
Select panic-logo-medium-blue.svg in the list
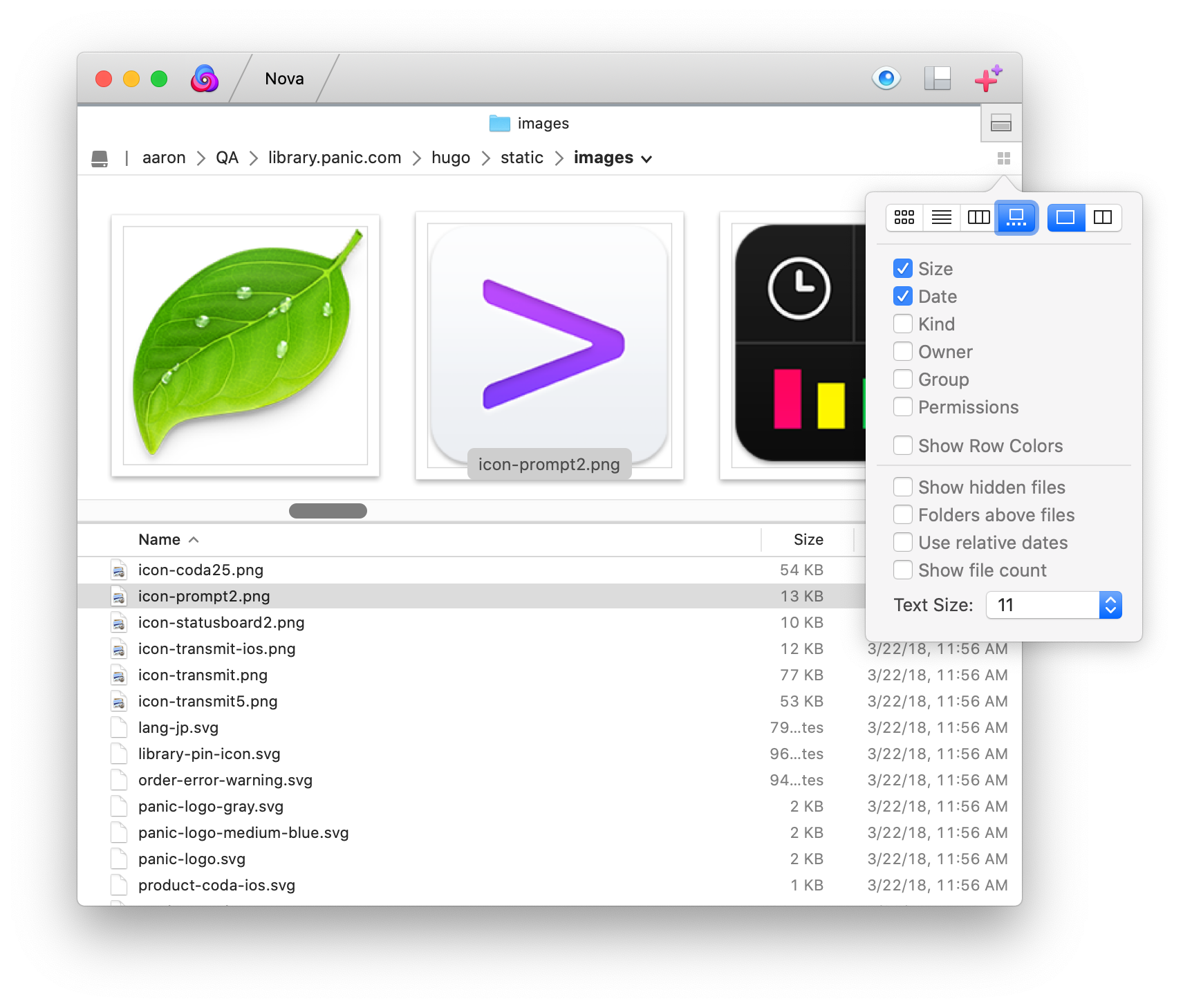pos(243,832)
